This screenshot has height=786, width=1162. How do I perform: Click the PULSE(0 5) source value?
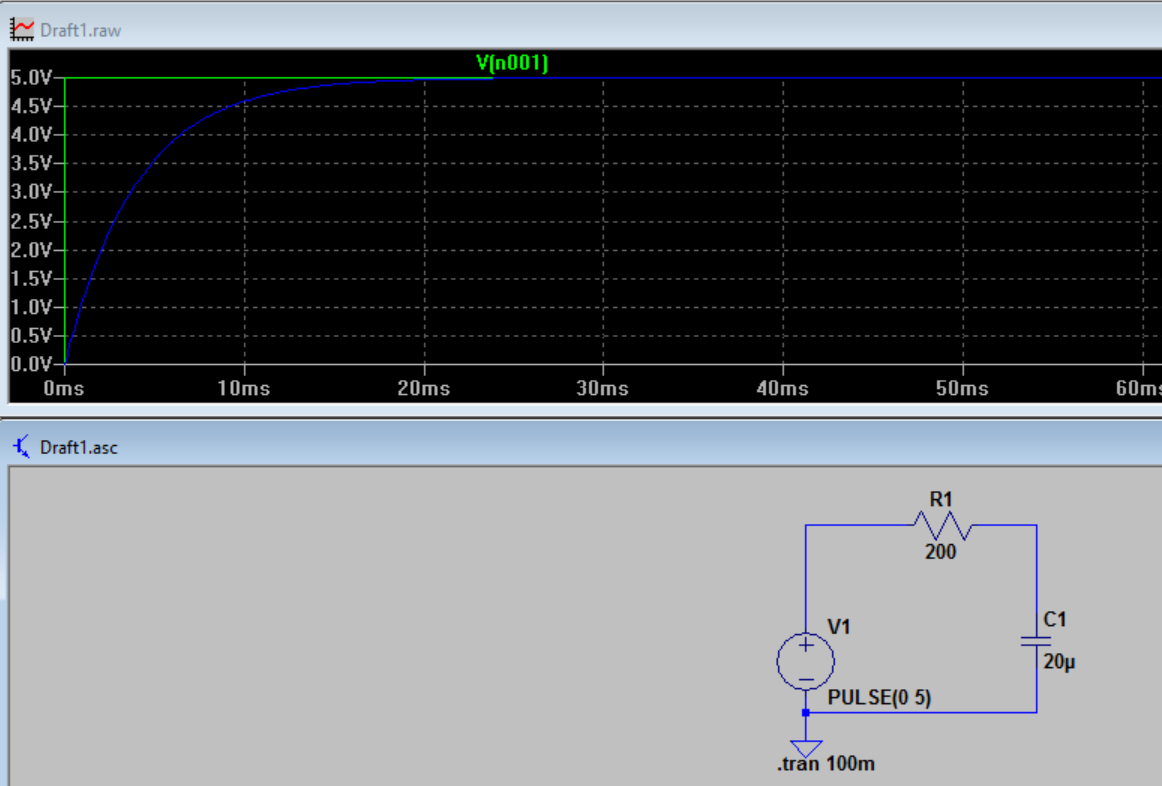pos(879,697)
